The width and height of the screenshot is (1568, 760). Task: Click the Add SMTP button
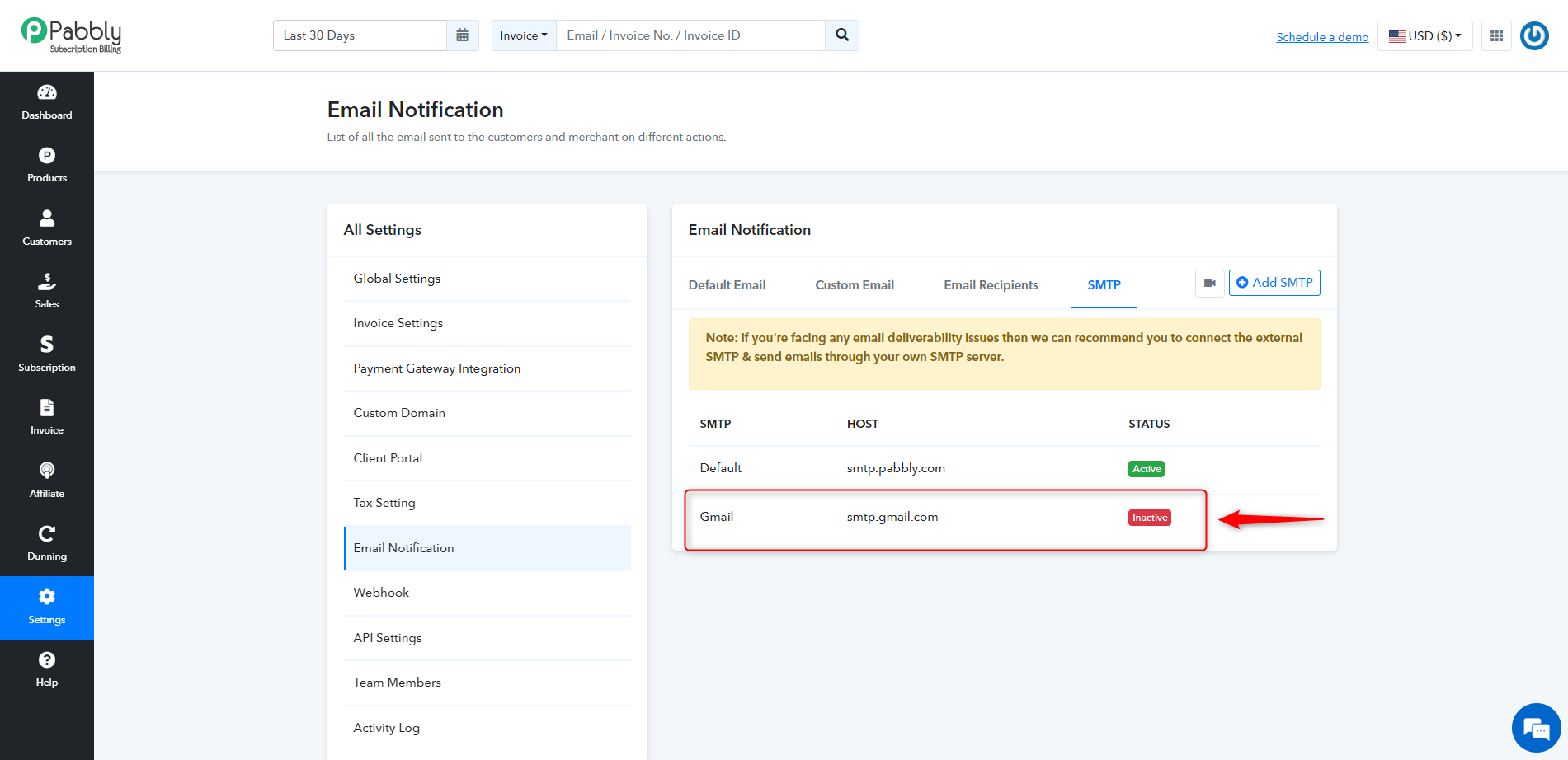tap(1274, 283)
